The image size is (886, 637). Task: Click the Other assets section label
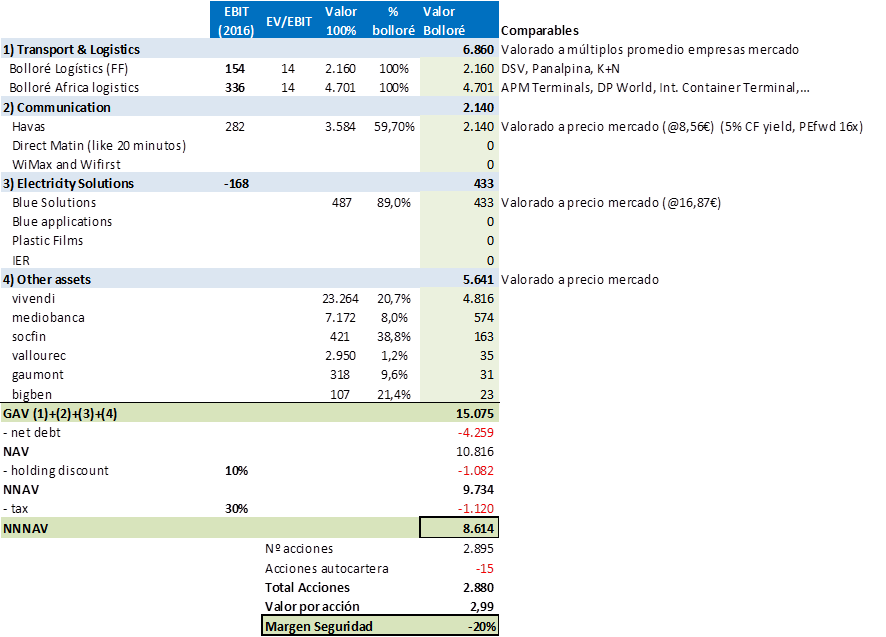(50, 279)
